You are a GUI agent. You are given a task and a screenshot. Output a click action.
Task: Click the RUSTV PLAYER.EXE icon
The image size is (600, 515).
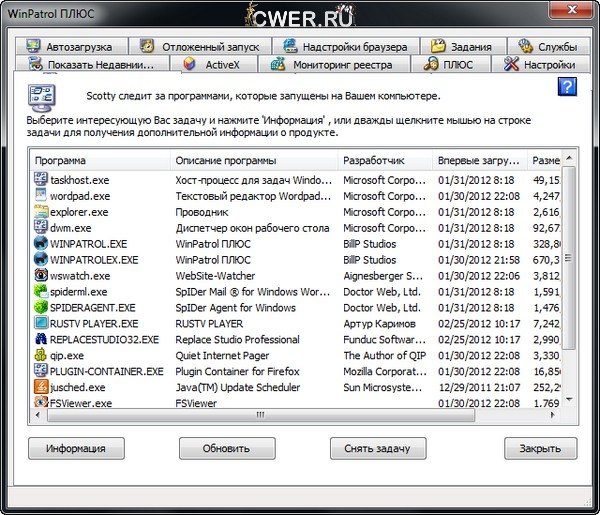41,323
